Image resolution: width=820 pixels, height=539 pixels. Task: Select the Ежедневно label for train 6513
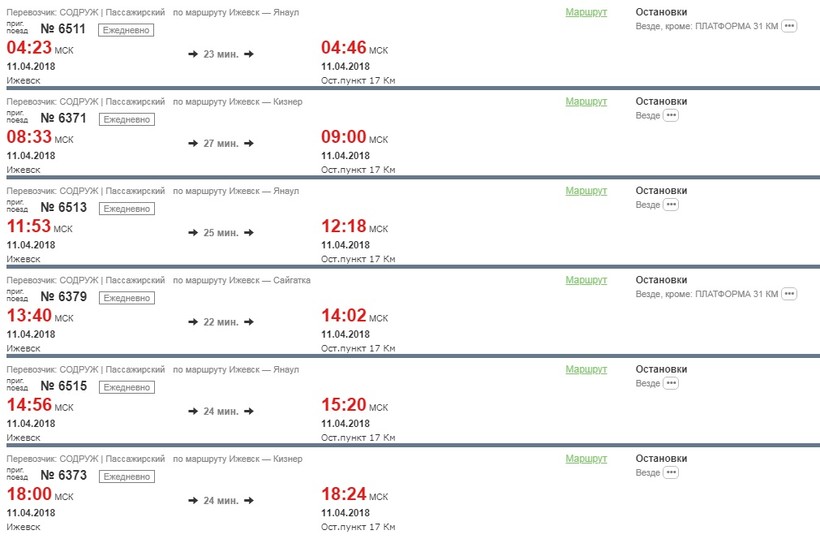[x=126, y=209]
